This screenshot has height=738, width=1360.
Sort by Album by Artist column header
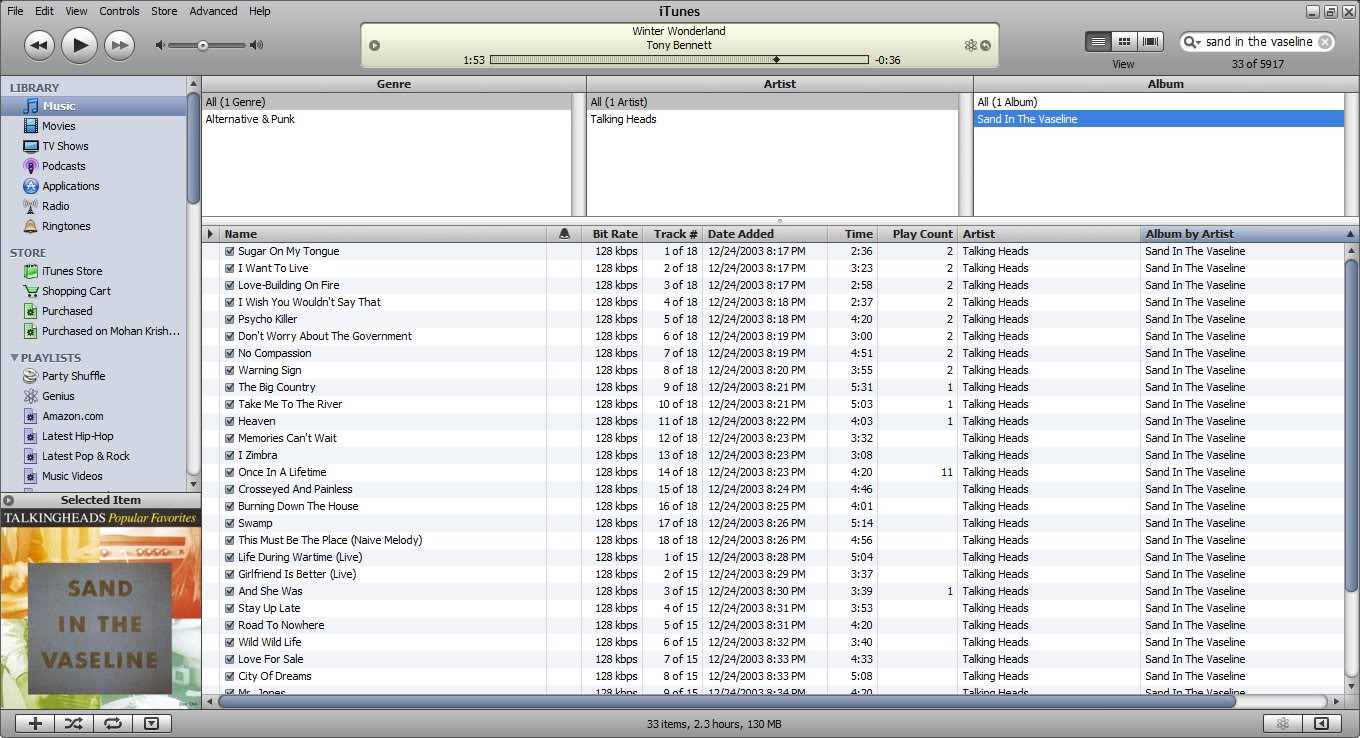[x=1249, y=234]
